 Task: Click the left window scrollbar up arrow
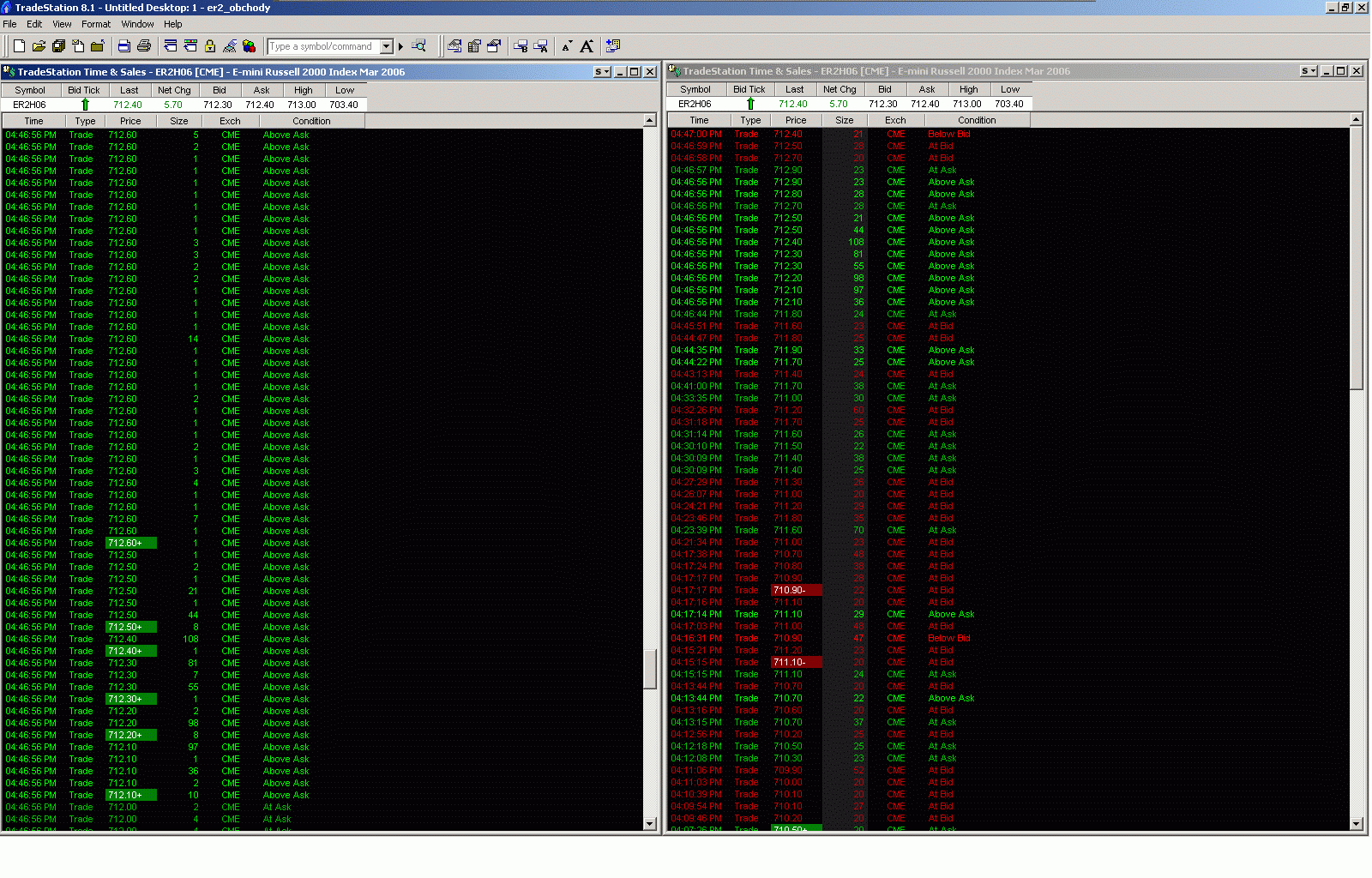pyautogui.click(x=650, y=121)
